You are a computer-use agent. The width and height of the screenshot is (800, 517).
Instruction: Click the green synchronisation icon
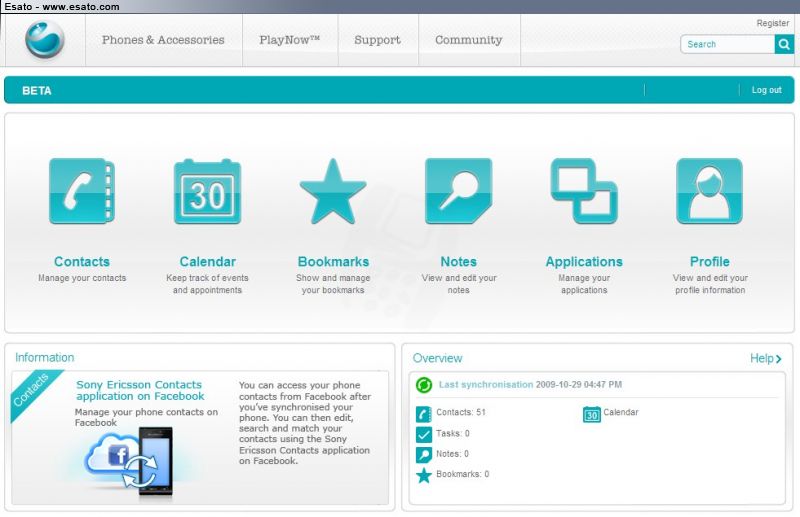423,385
